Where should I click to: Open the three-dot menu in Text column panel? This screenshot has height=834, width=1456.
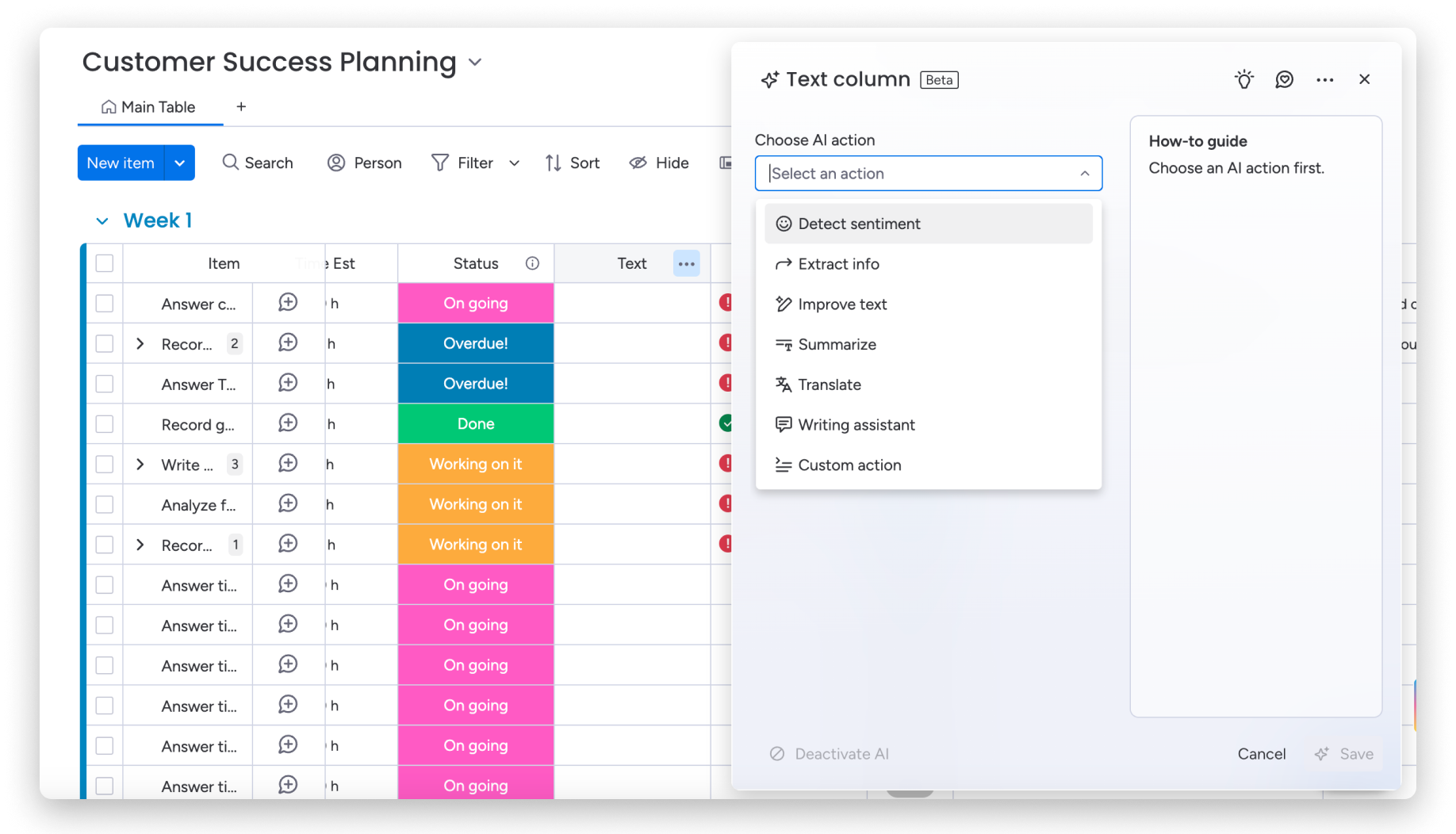pyautogui.click(x=1324, y=79)
